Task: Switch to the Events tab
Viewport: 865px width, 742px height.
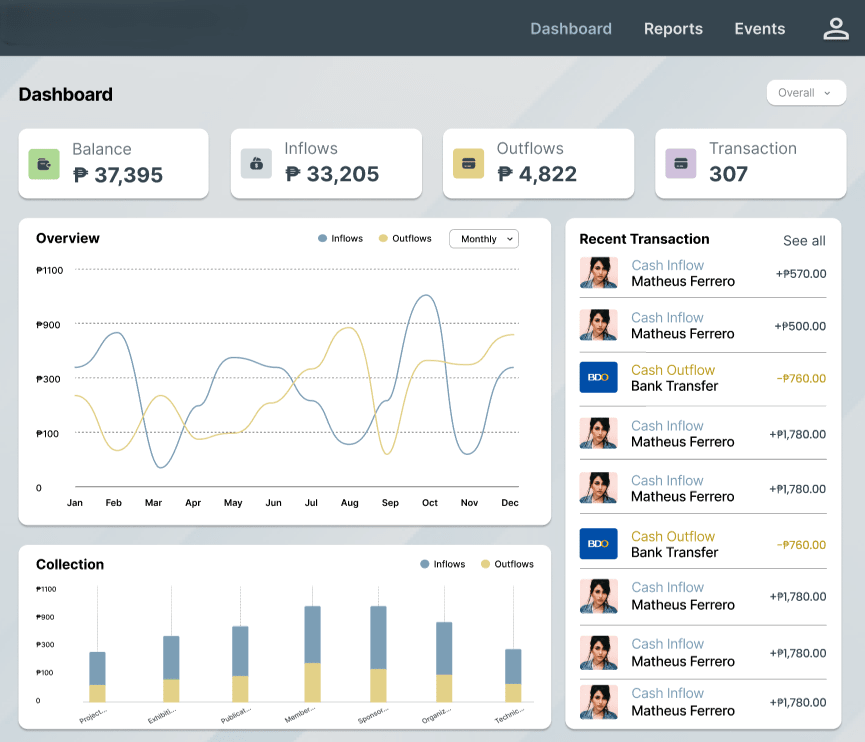Action: [x=760, y=29]
